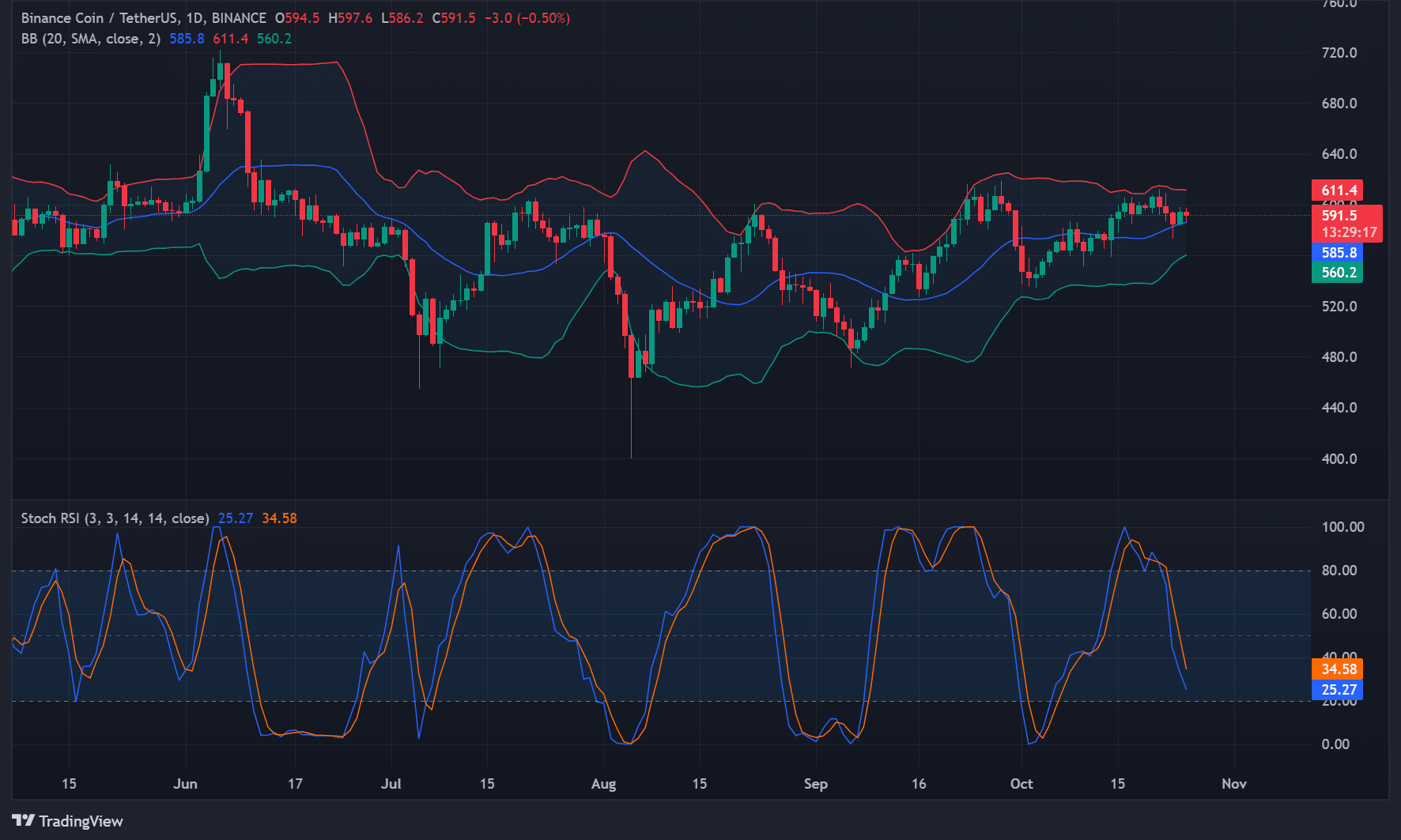Open the Stoch RSI (3, 3, 14, 14, close) label

(x=115, y=518)
